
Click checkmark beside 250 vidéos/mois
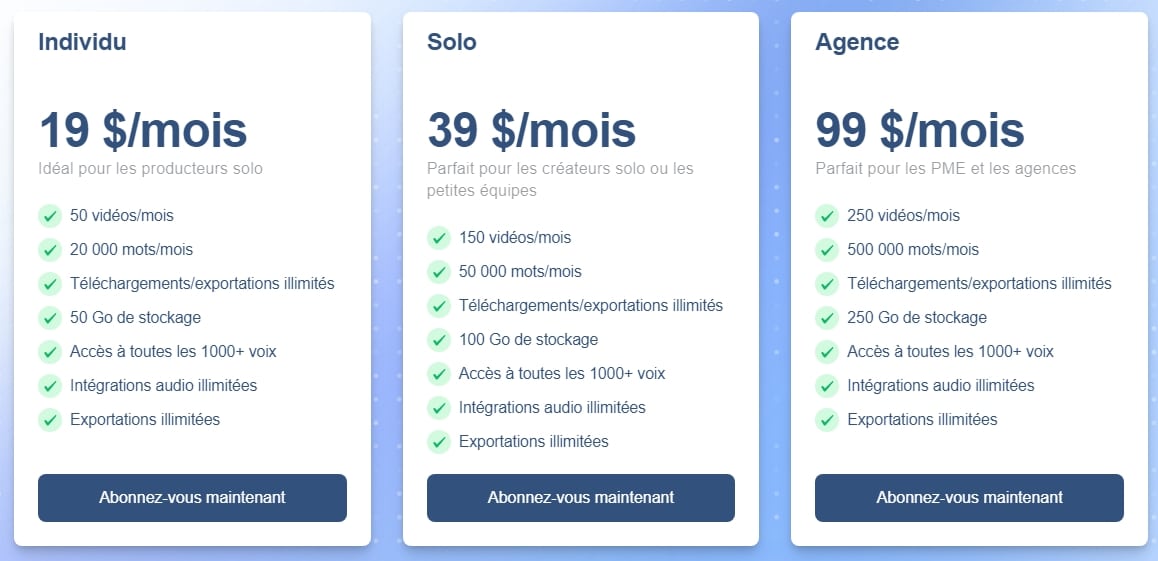[x=827, y=216]
